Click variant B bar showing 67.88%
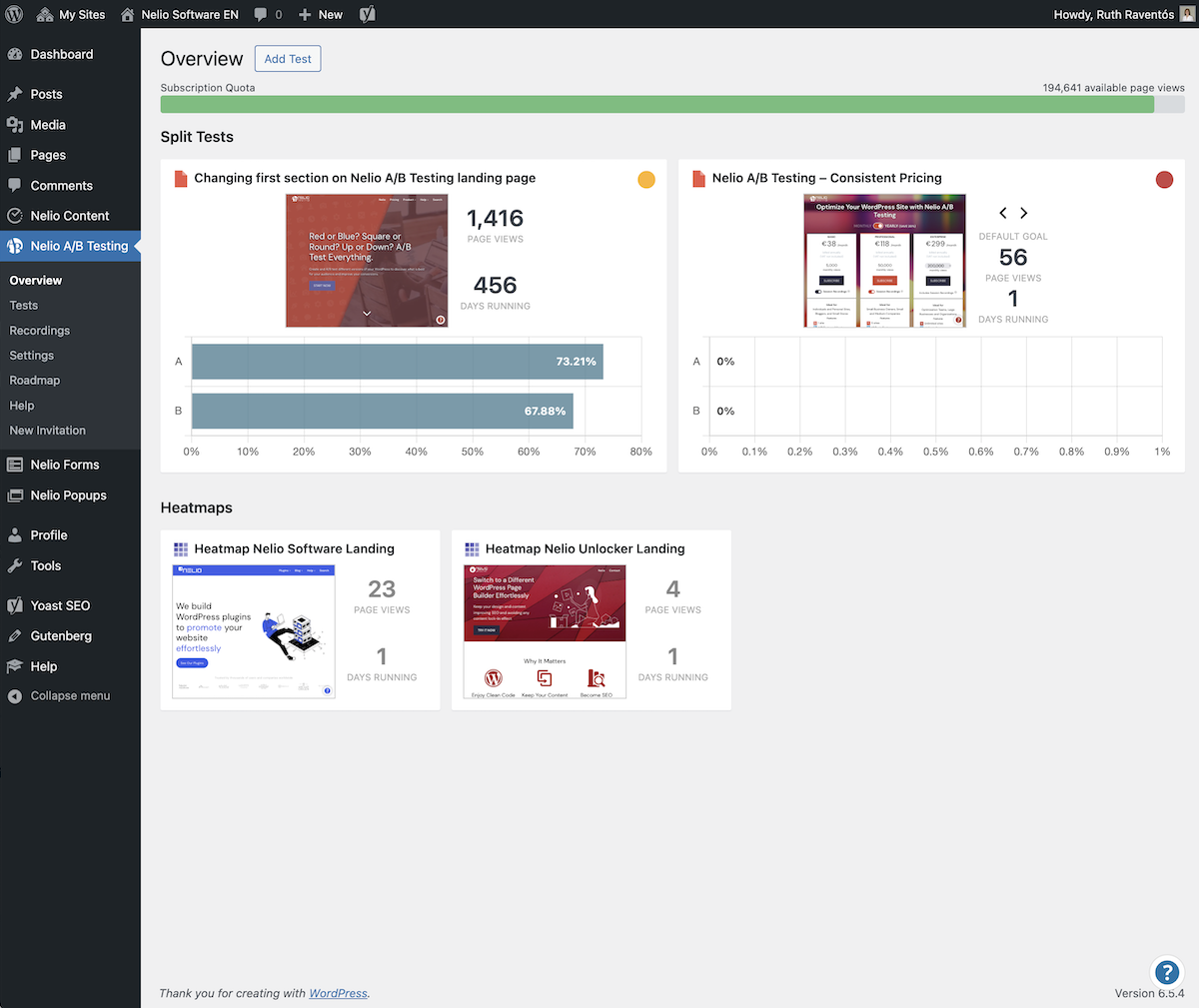Screen dimensions: 1199x1008 [383, 411]
